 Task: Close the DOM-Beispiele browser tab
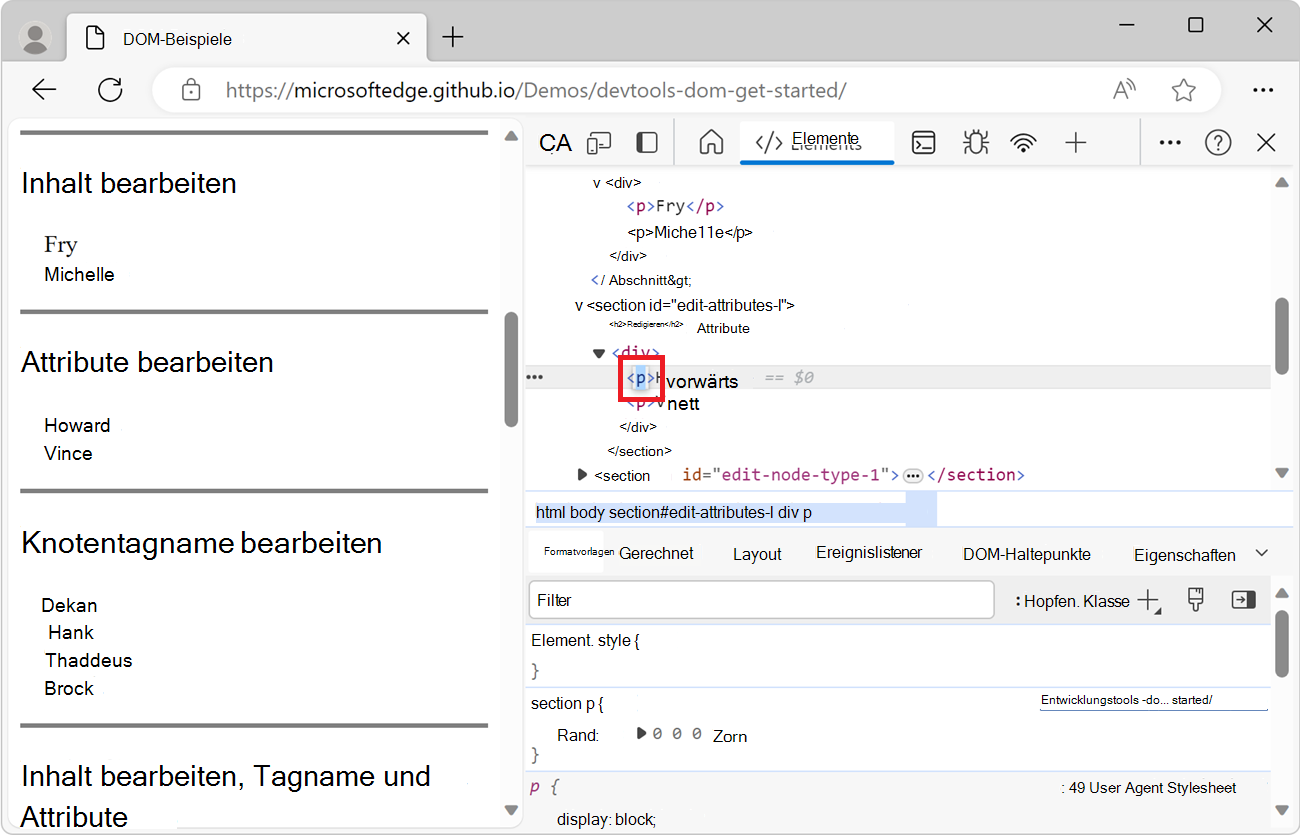403,38
